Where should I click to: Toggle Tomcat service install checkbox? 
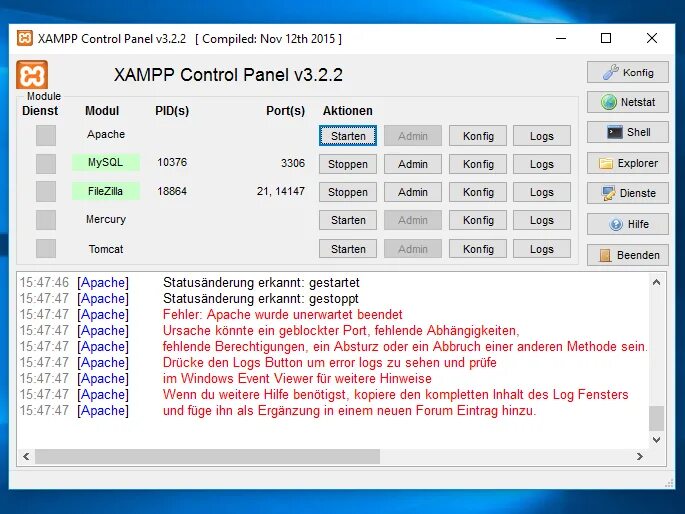46,248
